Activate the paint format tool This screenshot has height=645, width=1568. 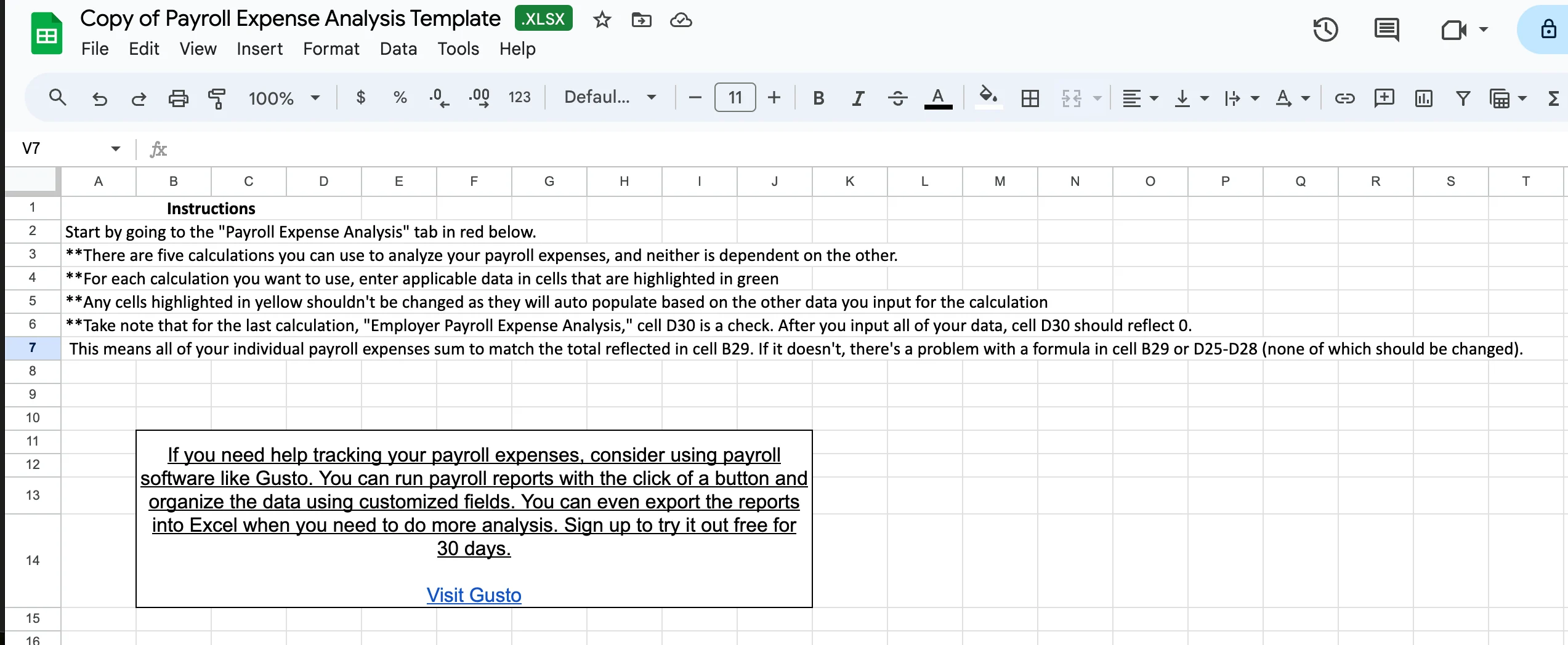coord(216,98)
